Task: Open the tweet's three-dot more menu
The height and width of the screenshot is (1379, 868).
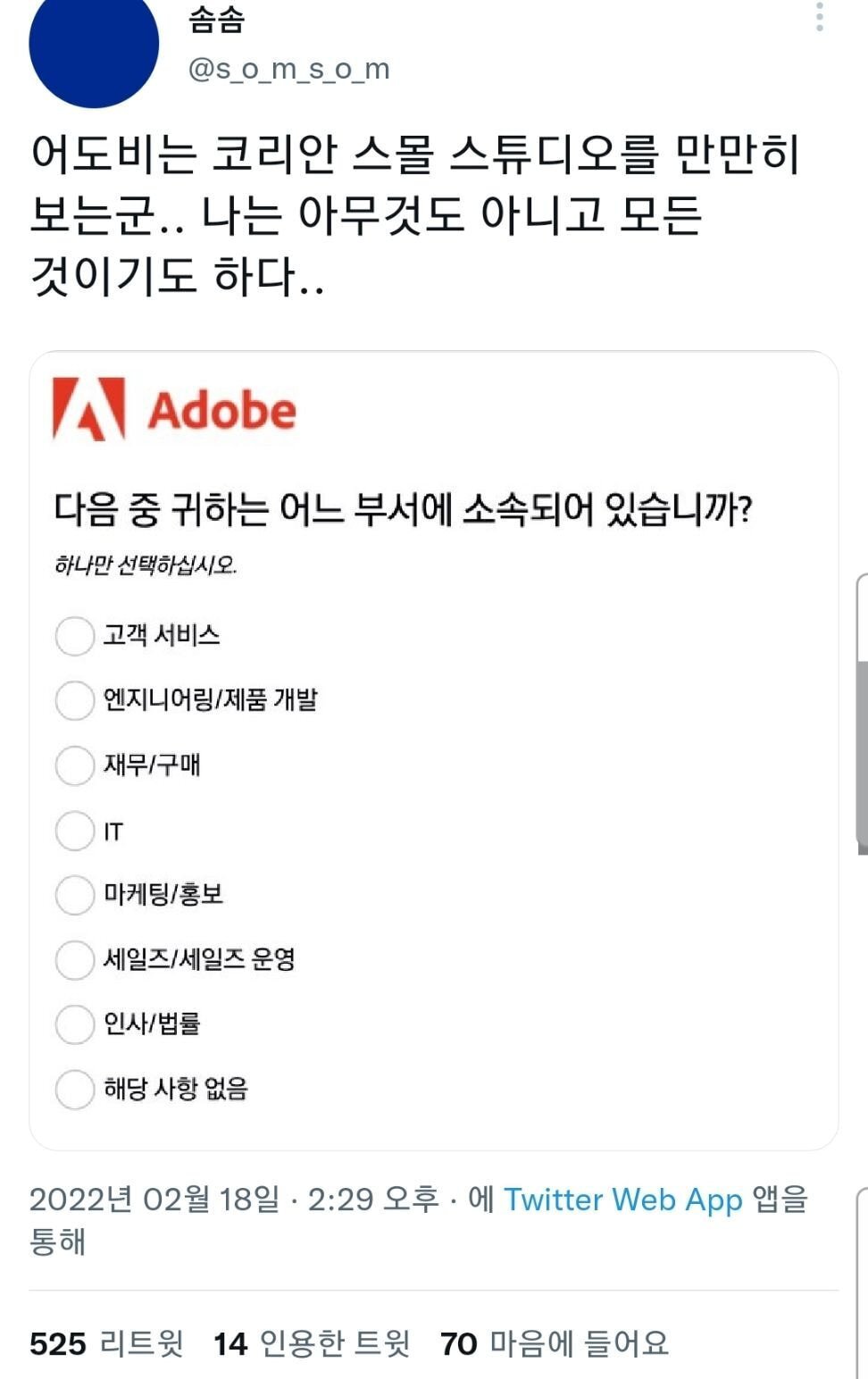Action: click(820, 16)
